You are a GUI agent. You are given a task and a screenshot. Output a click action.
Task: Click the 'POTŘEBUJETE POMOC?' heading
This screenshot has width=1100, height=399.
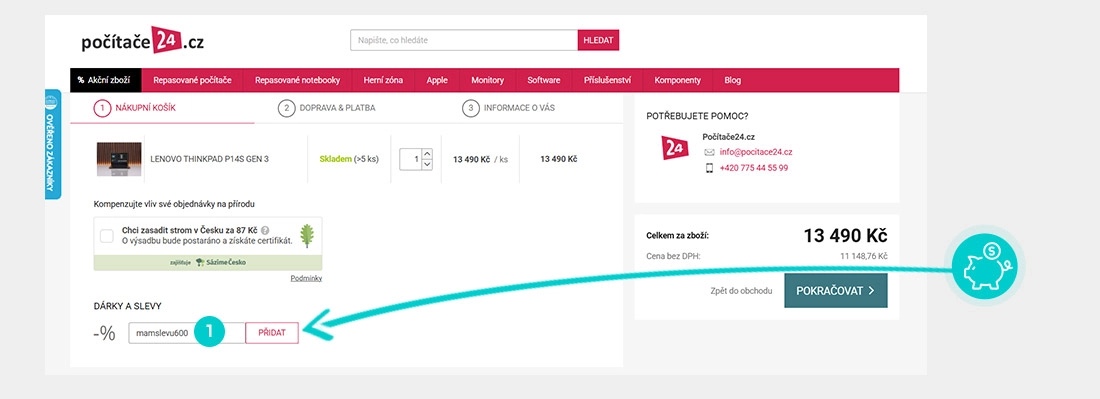tap(697, 116)
